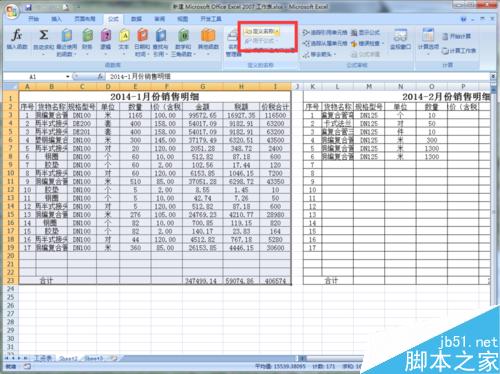Expand Remove Arrows dropdown arrow

(334, 54)
